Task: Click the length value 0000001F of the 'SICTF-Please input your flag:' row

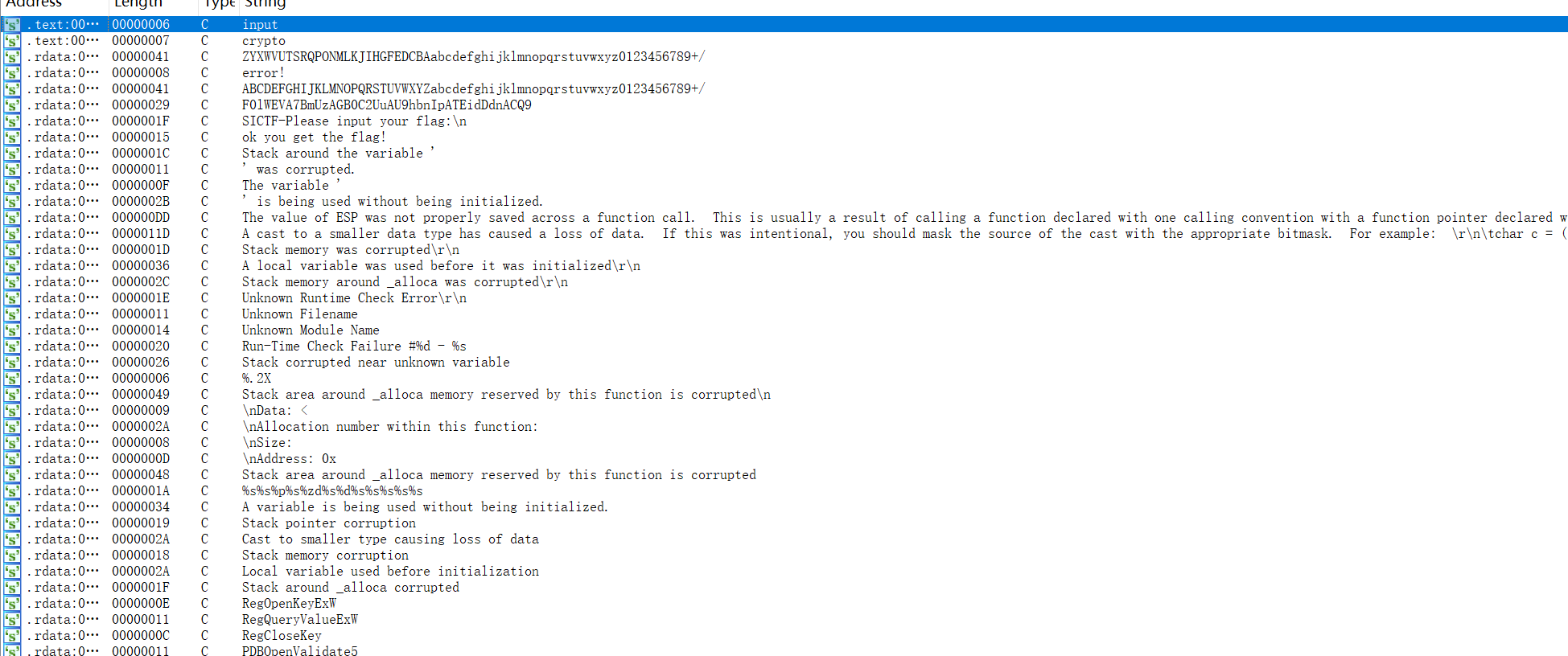Action: pyautogui.click(x=141, y=121)
